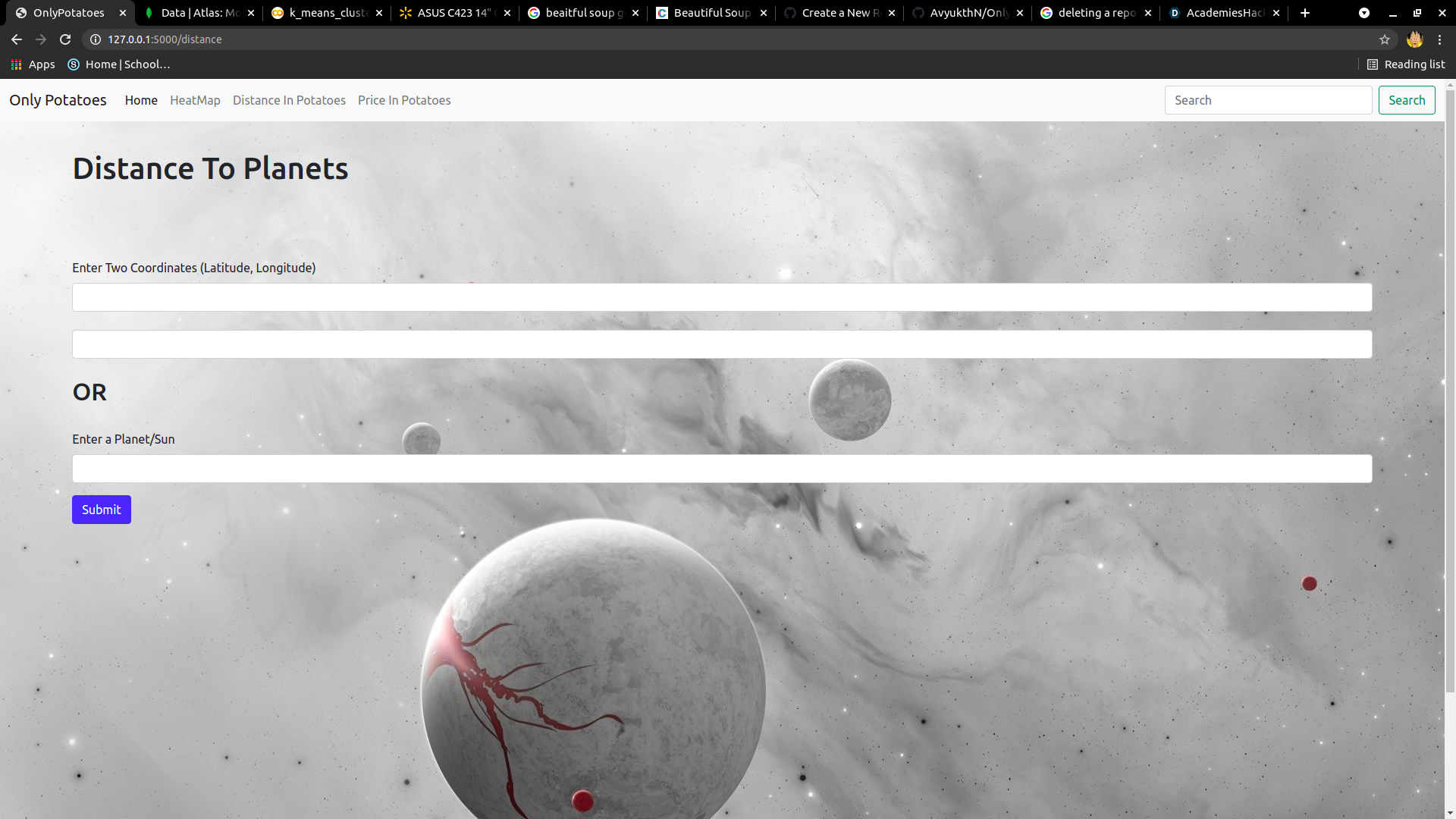Close the k_means_cluster tab

click(x=379, y=13)
